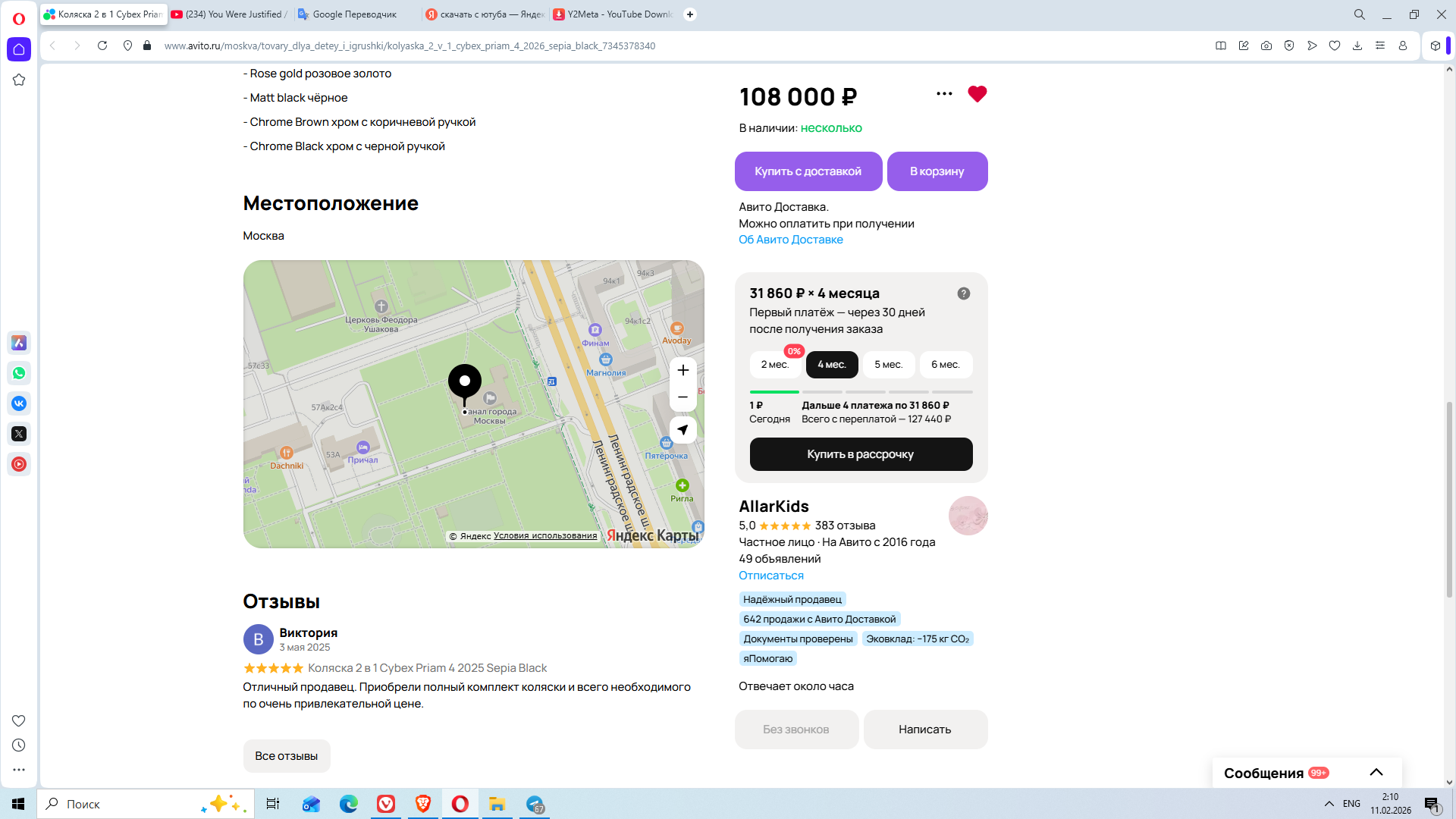Select the 6 мес. installment option
Image resolution: width=1456 pixels, height=819 pixels.
(x=945, y=365)
